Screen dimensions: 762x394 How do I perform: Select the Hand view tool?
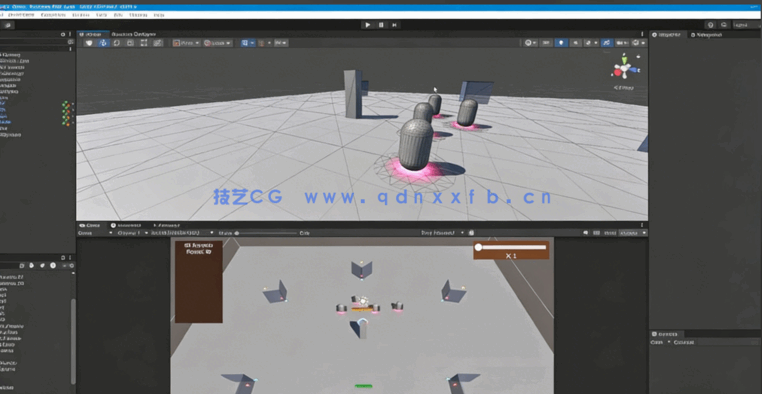(x=89, y=43)
